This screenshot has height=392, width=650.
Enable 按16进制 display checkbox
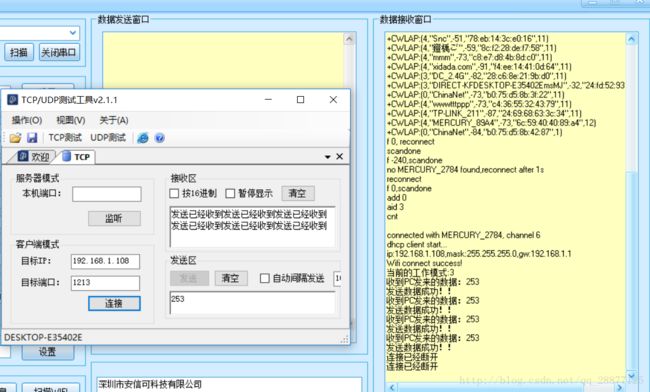tap(175, 194)
